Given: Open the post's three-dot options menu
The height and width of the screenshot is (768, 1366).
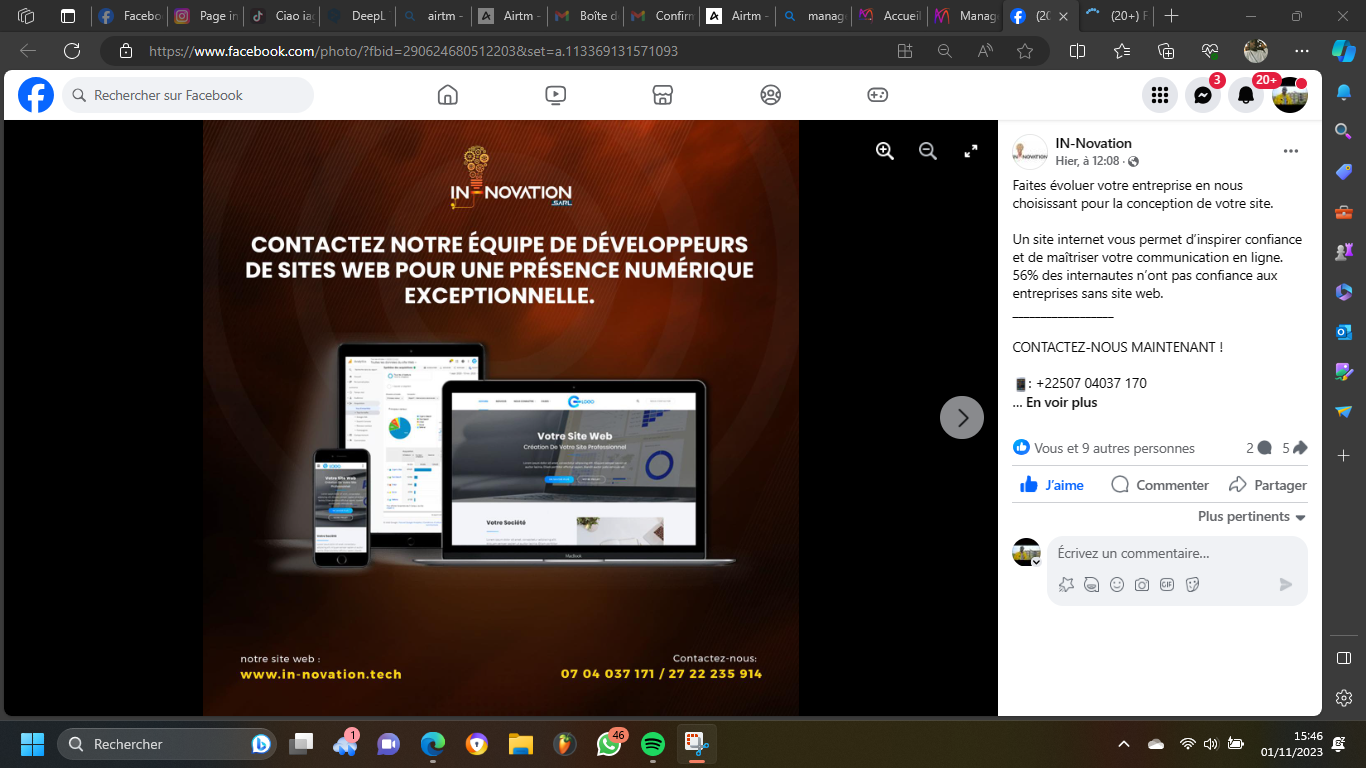Looking at the screenshot, I should [1291, 151].
